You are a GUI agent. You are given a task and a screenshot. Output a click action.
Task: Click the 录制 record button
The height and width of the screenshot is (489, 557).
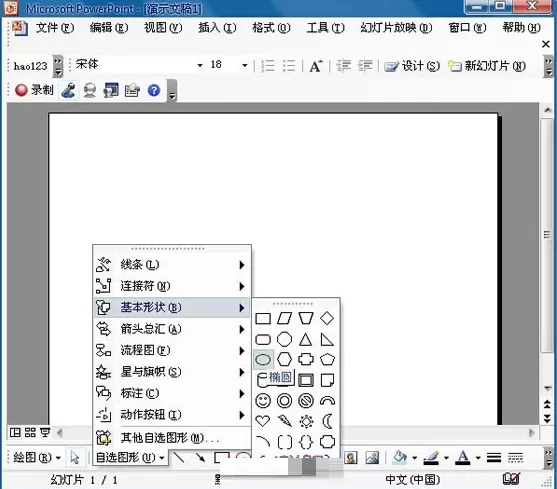34,90
